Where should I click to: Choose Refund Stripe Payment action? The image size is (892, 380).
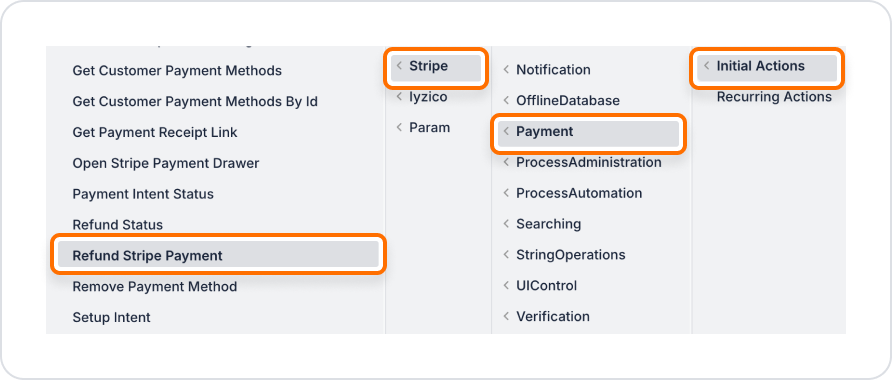[x=218, y=256]
